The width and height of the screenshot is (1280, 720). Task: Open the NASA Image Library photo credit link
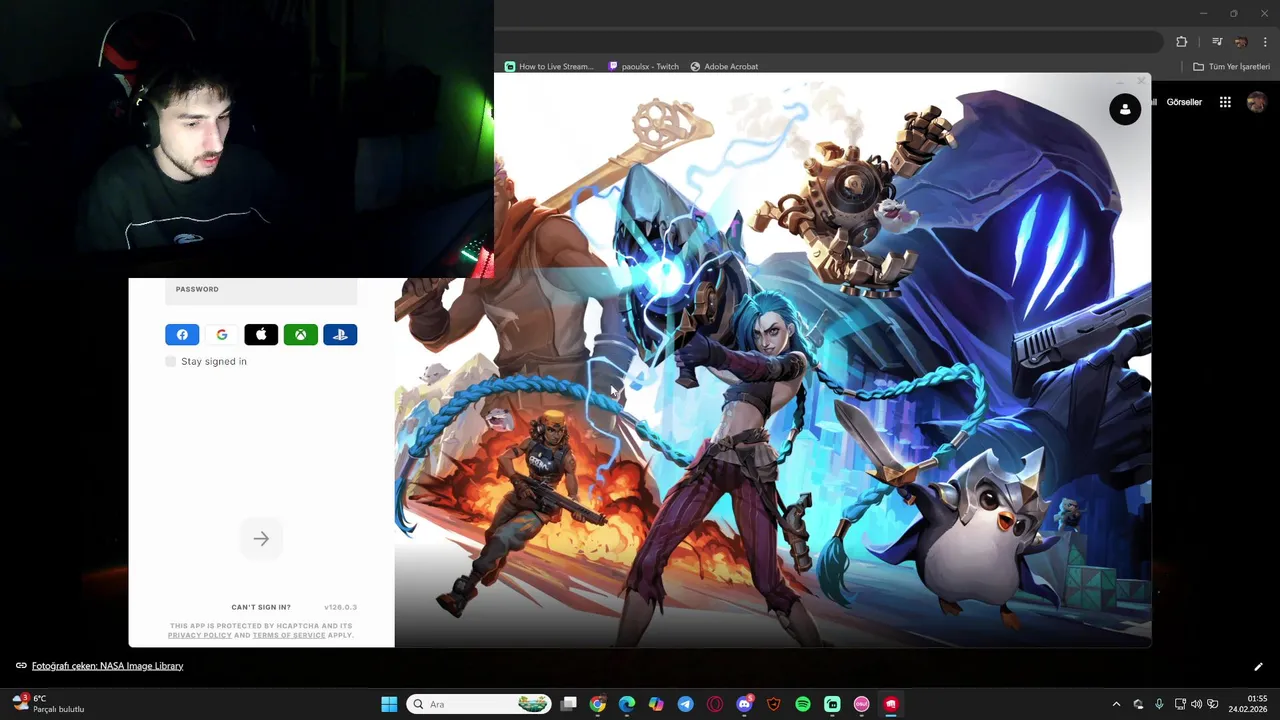pyautogui.click(x=107, y=666)
